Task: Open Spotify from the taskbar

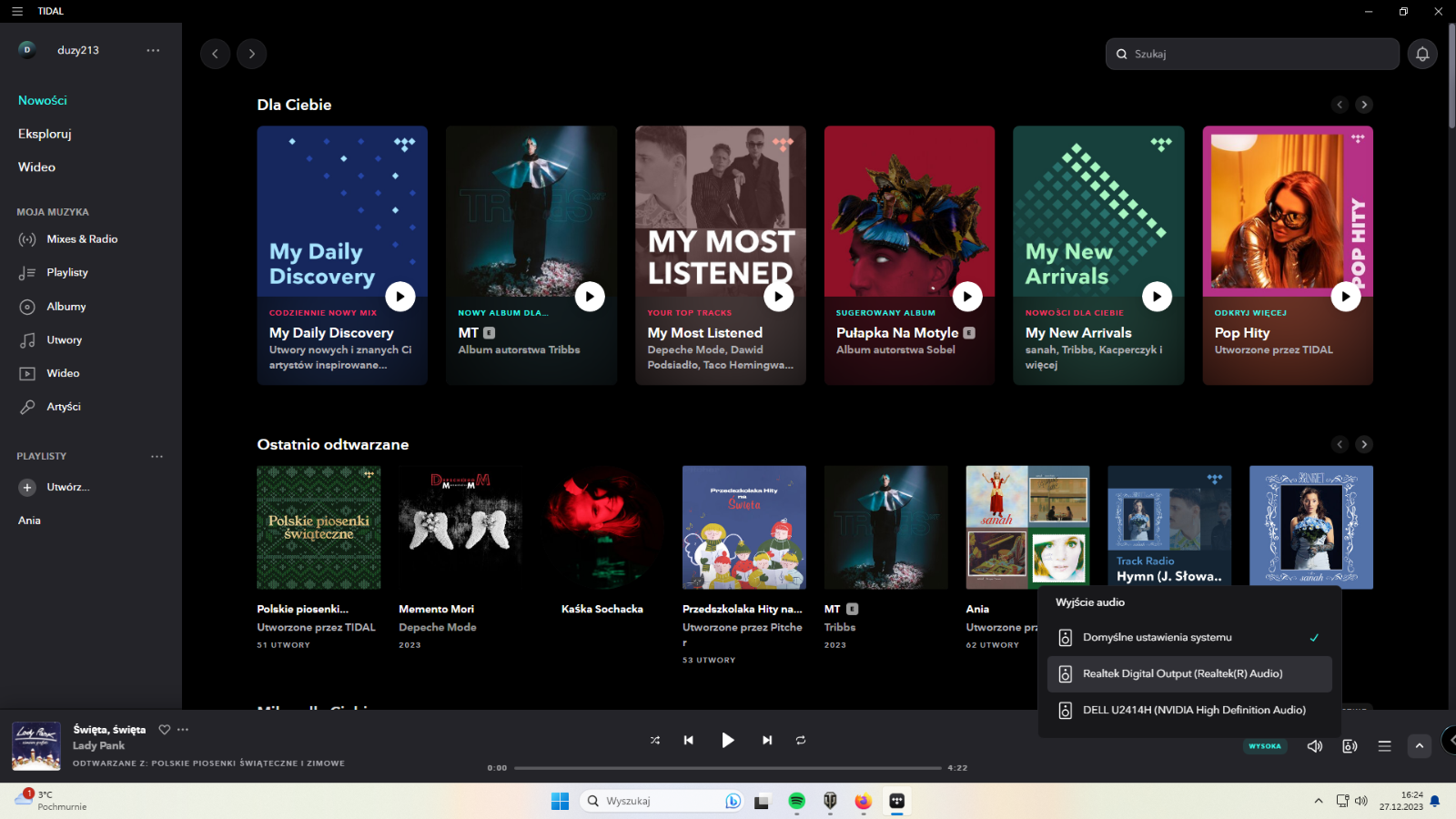Action: [796, 801]
